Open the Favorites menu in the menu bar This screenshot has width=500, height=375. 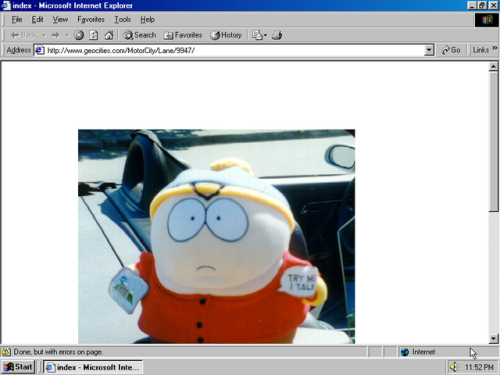click(91, 20)
